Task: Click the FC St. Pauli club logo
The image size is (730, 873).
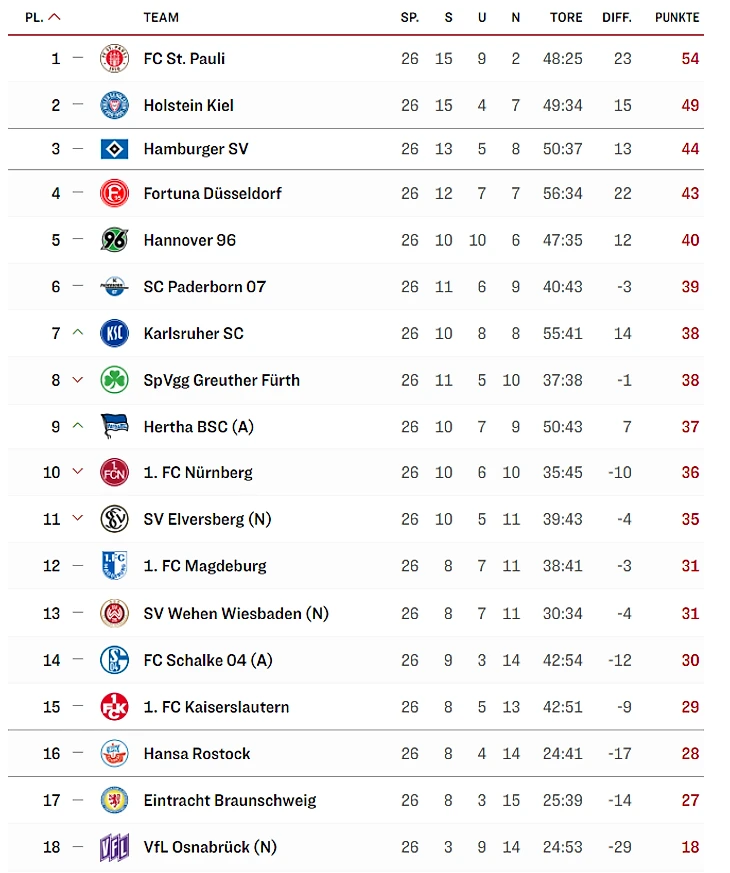Action: click(115, 58)
